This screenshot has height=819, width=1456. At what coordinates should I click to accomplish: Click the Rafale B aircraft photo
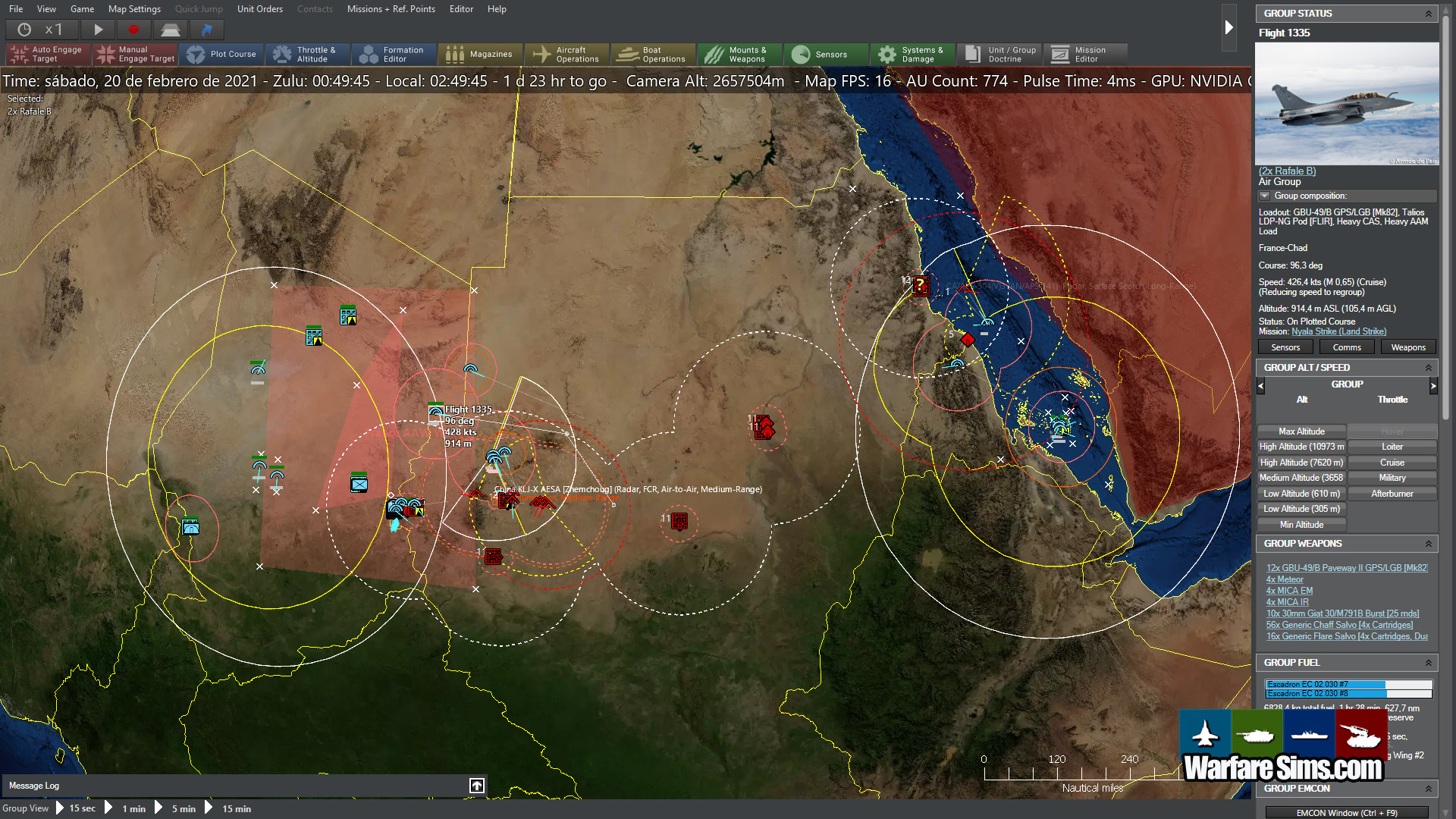tap(1348, 104)
